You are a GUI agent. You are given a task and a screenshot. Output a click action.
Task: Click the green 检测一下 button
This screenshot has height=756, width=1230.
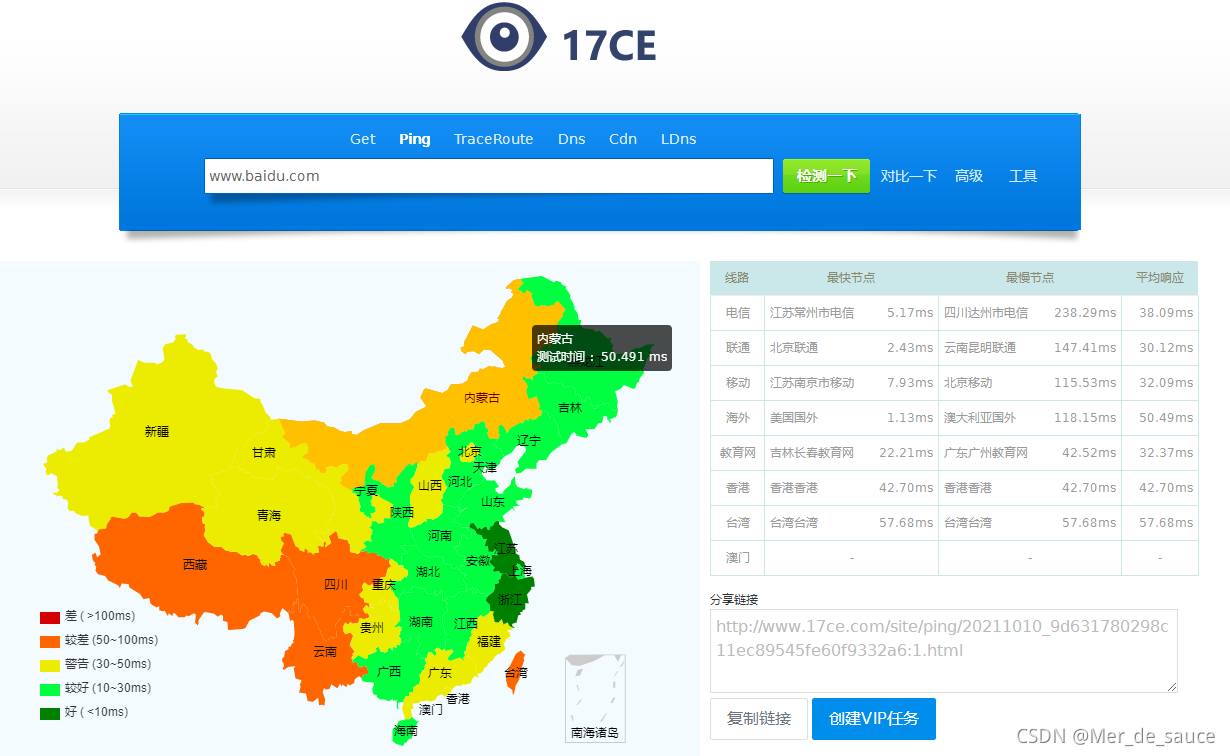(826, 176)
